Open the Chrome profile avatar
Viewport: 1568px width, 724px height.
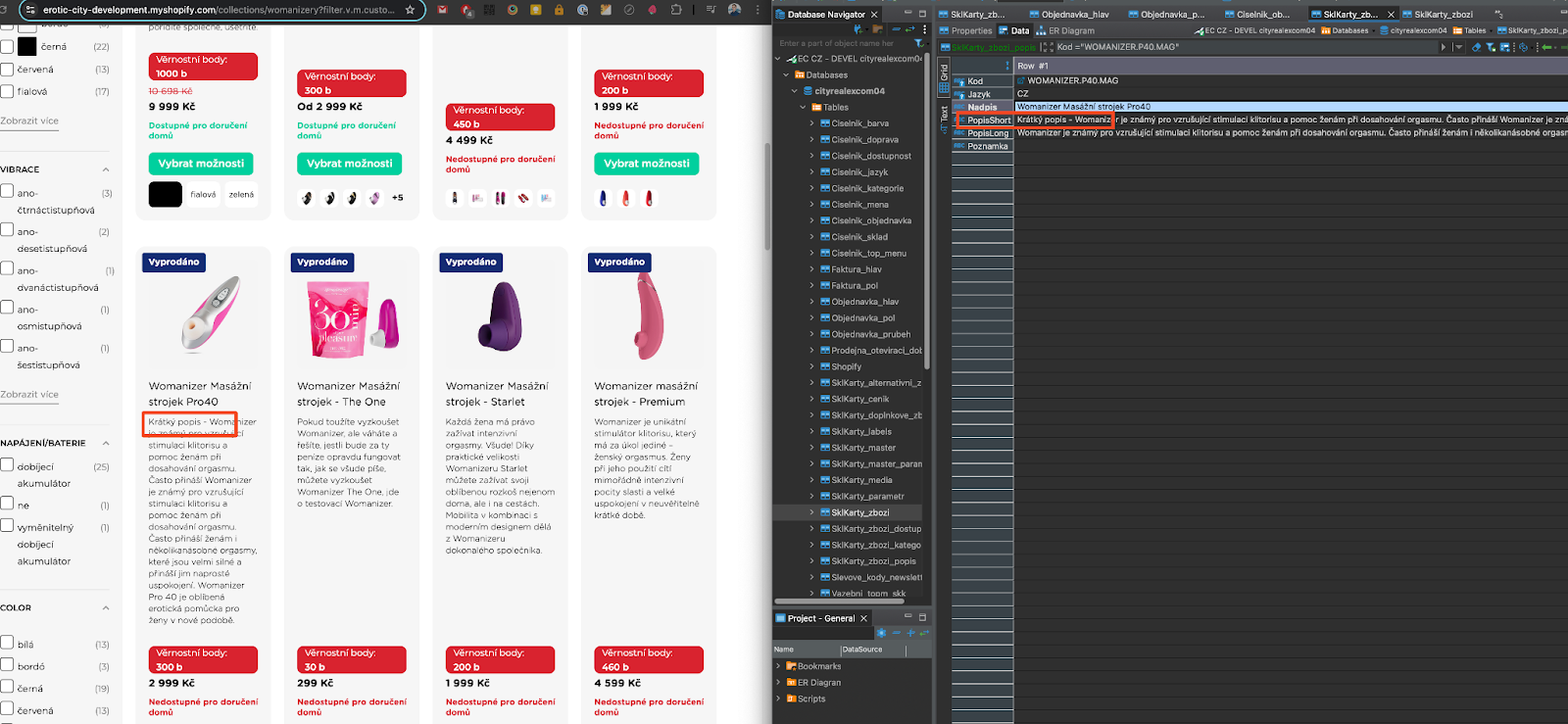pyautogui.click(x=734, y=9)
